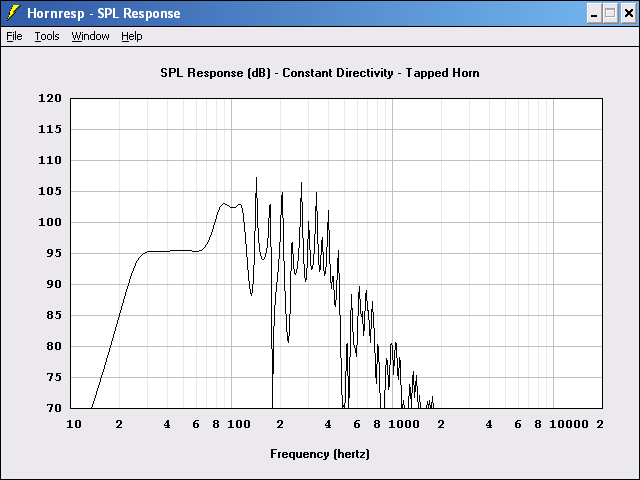
Task: Open the Help menu
Action: tap(132, 36)
